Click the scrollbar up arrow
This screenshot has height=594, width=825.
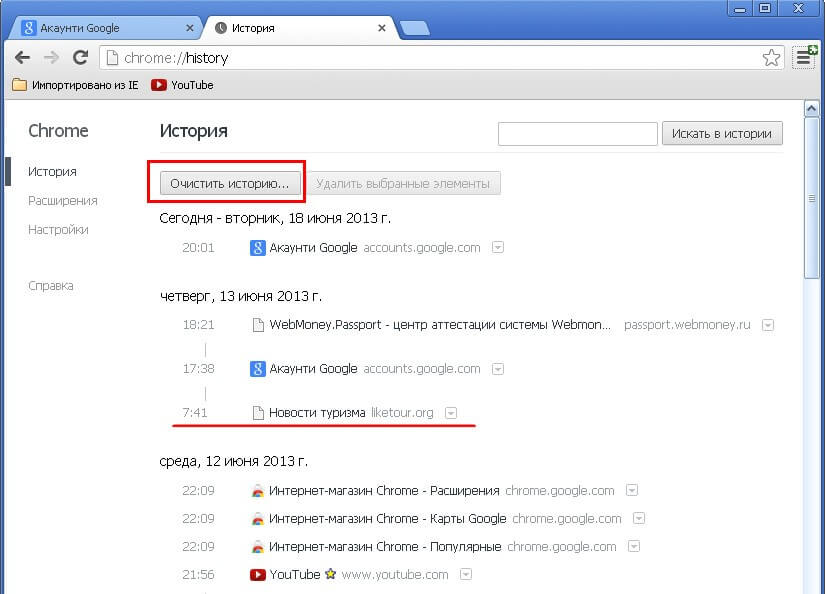coord(811,108)
